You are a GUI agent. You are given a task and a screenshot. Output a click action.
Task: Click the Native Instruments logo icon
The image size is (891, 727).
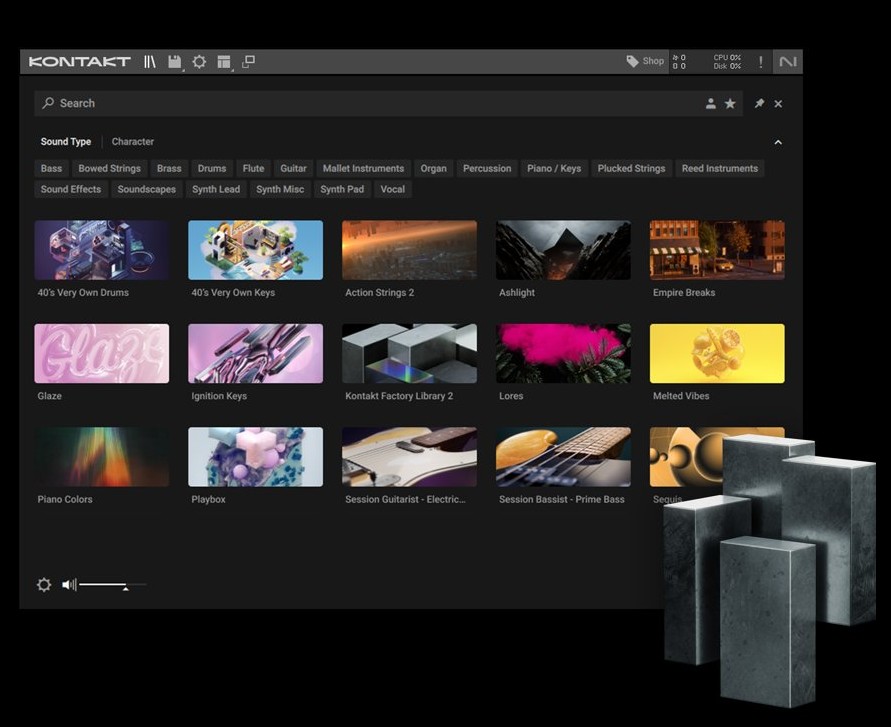788,62
